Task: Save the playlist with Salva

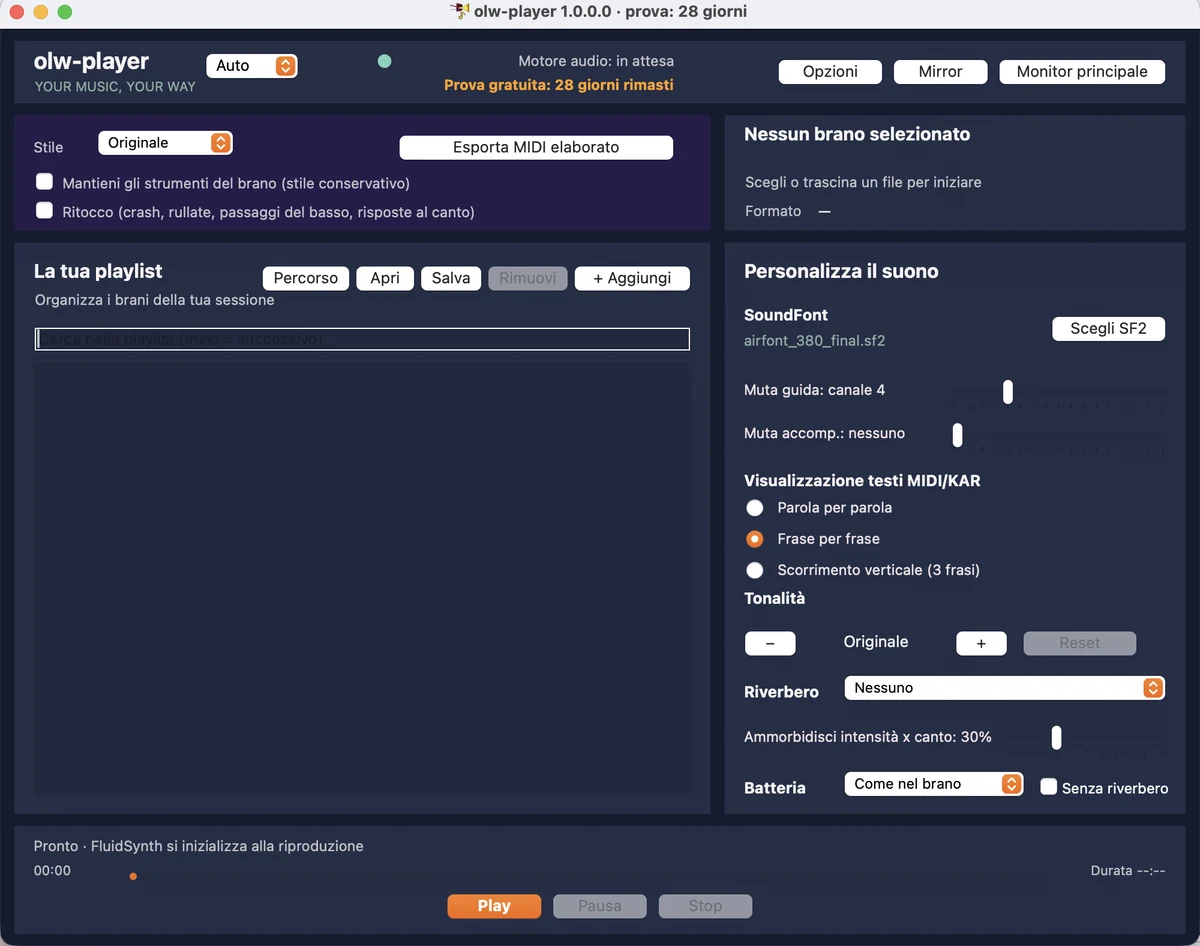Action: [451, 278]
